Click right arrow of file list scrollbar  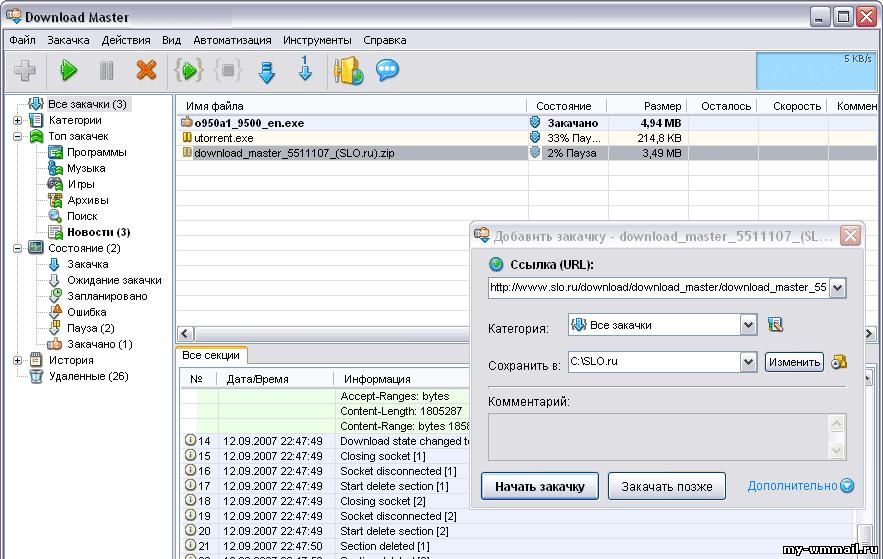click(x=869, y=334)
